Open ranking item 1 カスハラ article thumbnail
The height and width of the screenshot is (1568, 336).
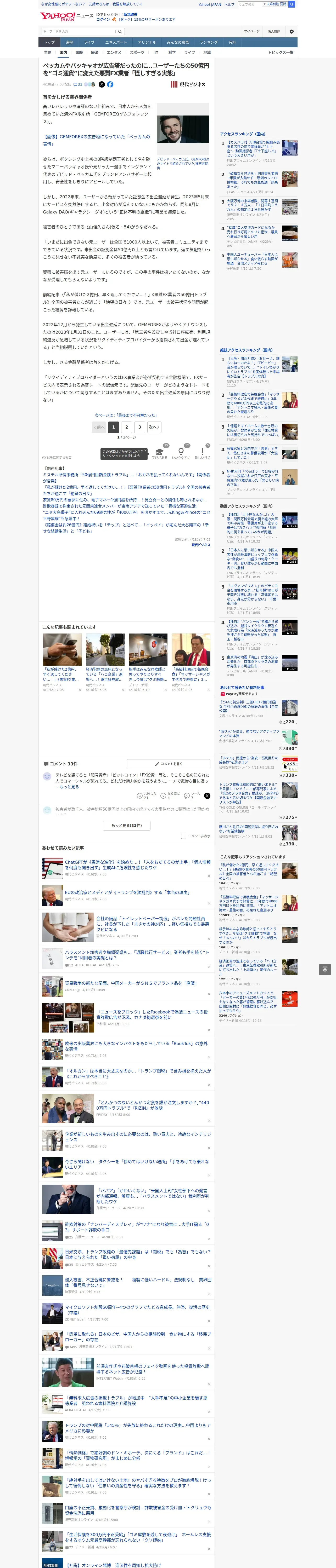(290, 148)
